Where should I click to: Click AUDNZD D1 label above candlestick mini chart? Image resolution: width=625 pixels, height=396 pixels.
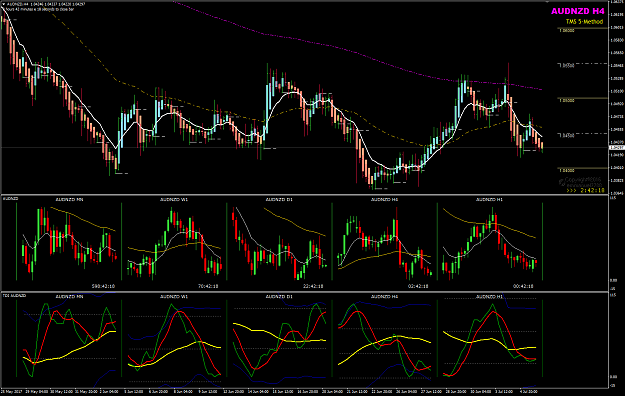279,199
